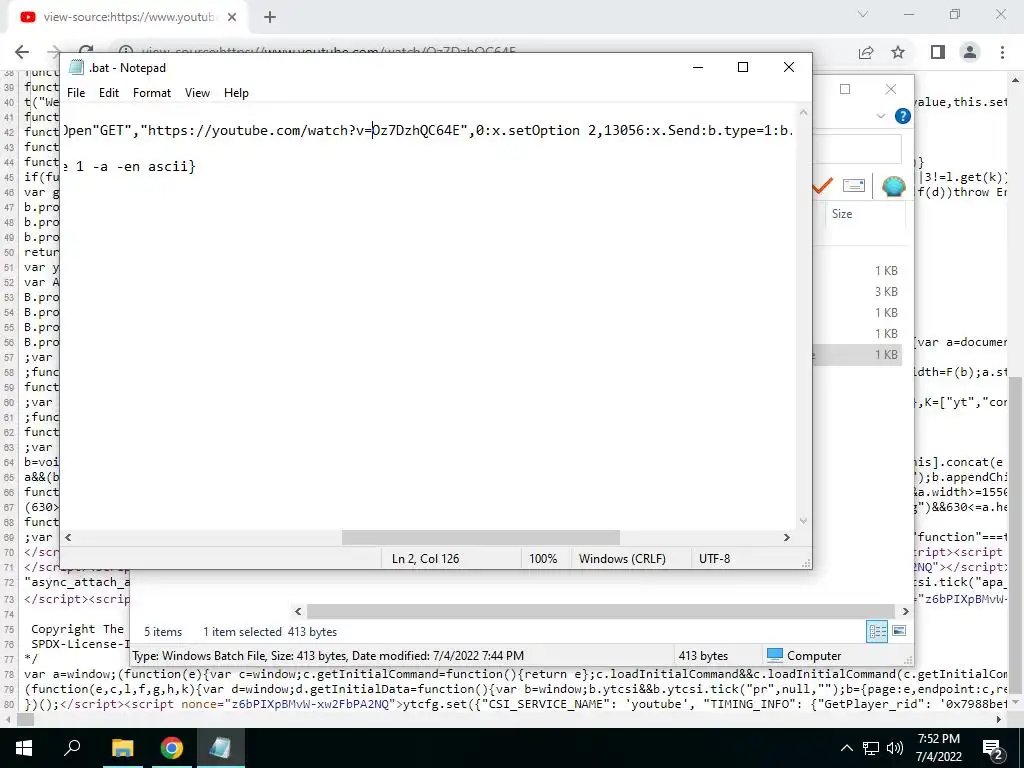Open taskbar search
The height and width of the screenshot is (768, 1024).
[72, 748]
